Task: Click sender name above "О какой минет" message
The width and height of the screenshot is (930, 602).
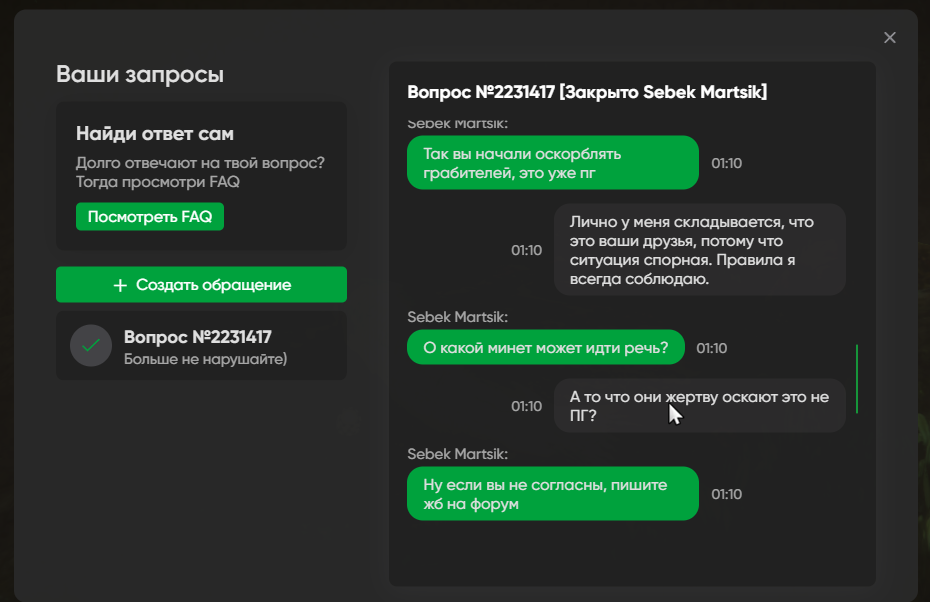Action: point(457,317)
